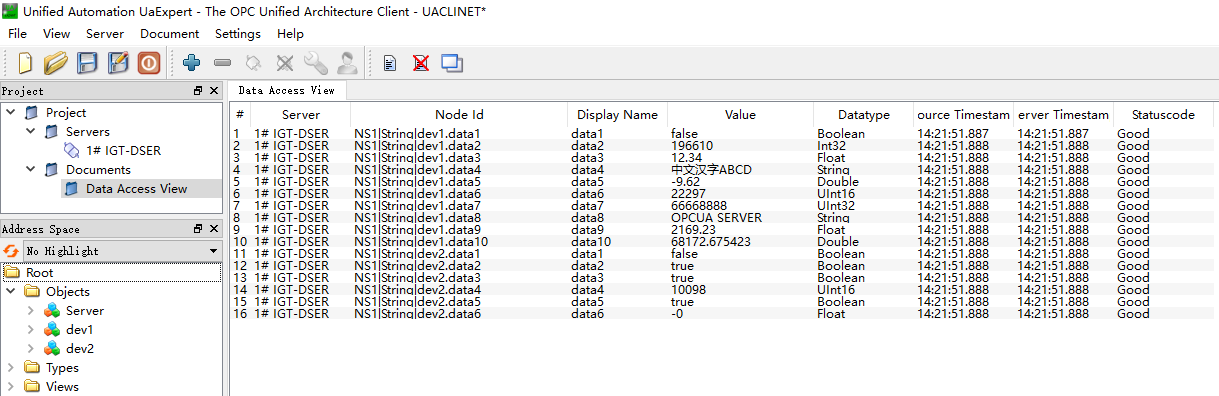This screenshot has width=1219, height=396.
Task: Click node id NS1|String|dev2.data6
Action: (417, 314)
